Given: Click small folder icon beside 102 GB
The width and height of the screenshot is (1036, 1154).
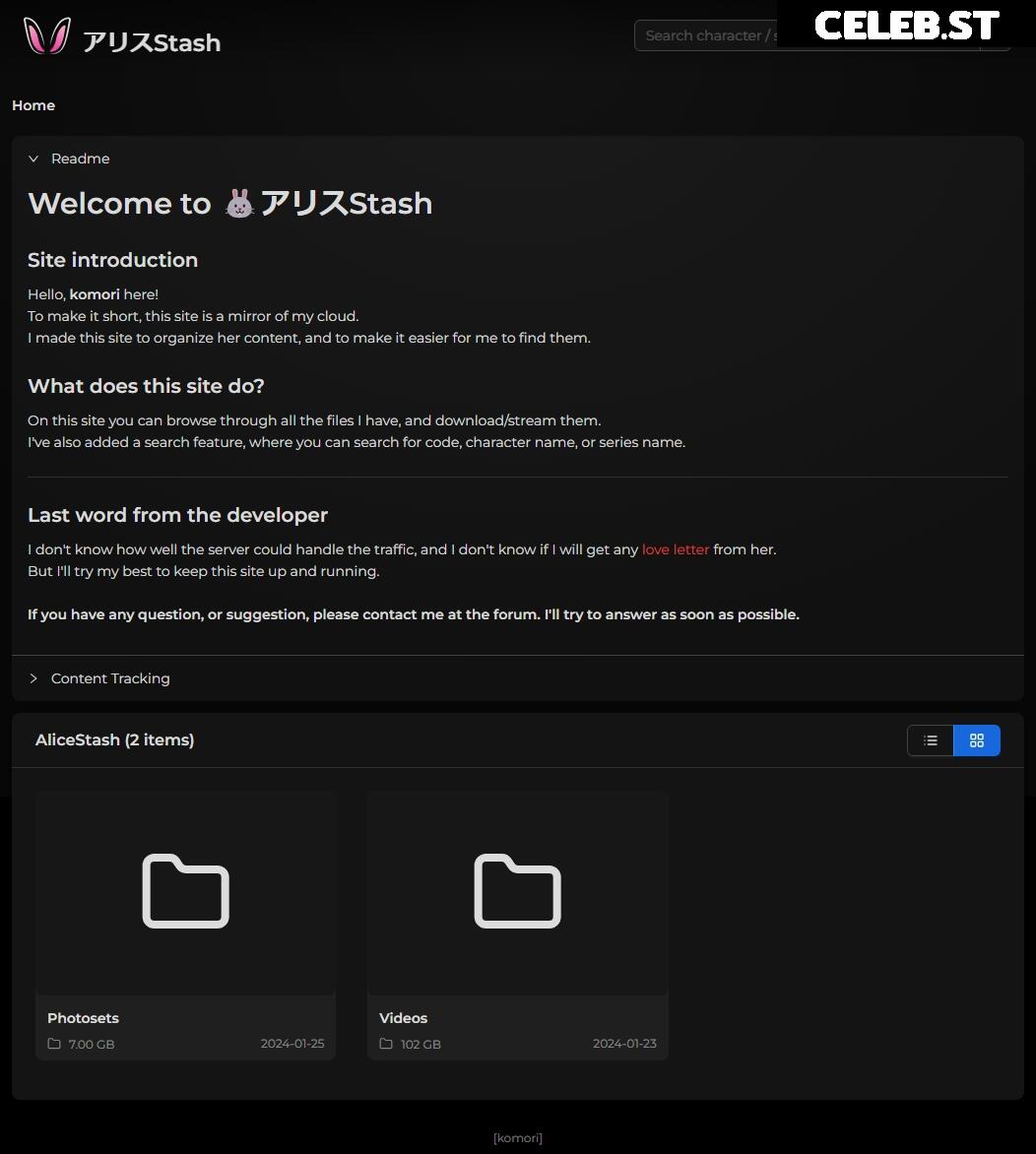Looking at the screenshot, I should point(386,1044).
